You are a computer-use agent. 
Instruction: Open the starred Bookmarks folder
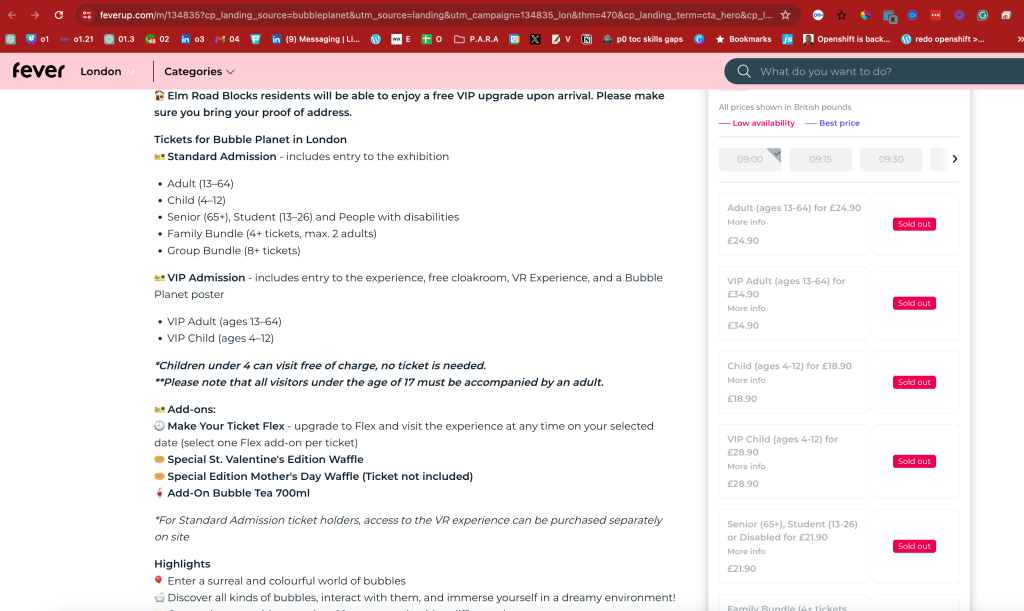click(743, 39)
